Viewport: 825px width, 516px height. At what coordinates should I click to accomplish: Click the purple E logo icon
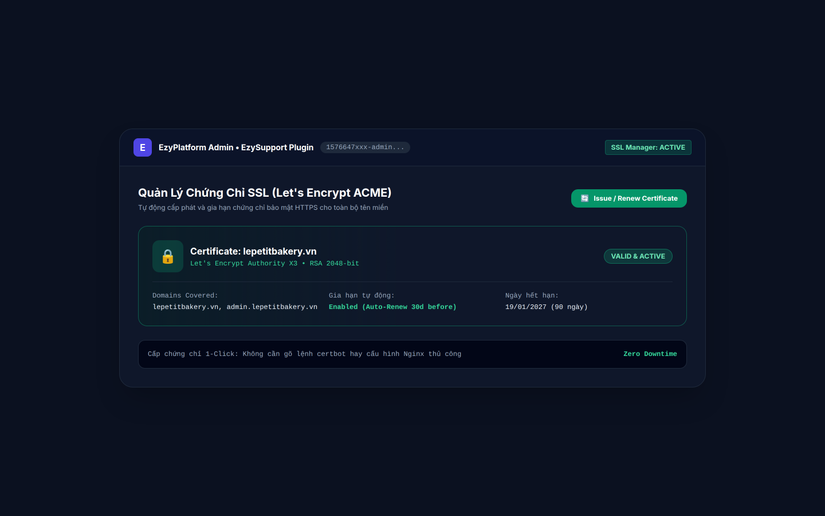[143, 147]
